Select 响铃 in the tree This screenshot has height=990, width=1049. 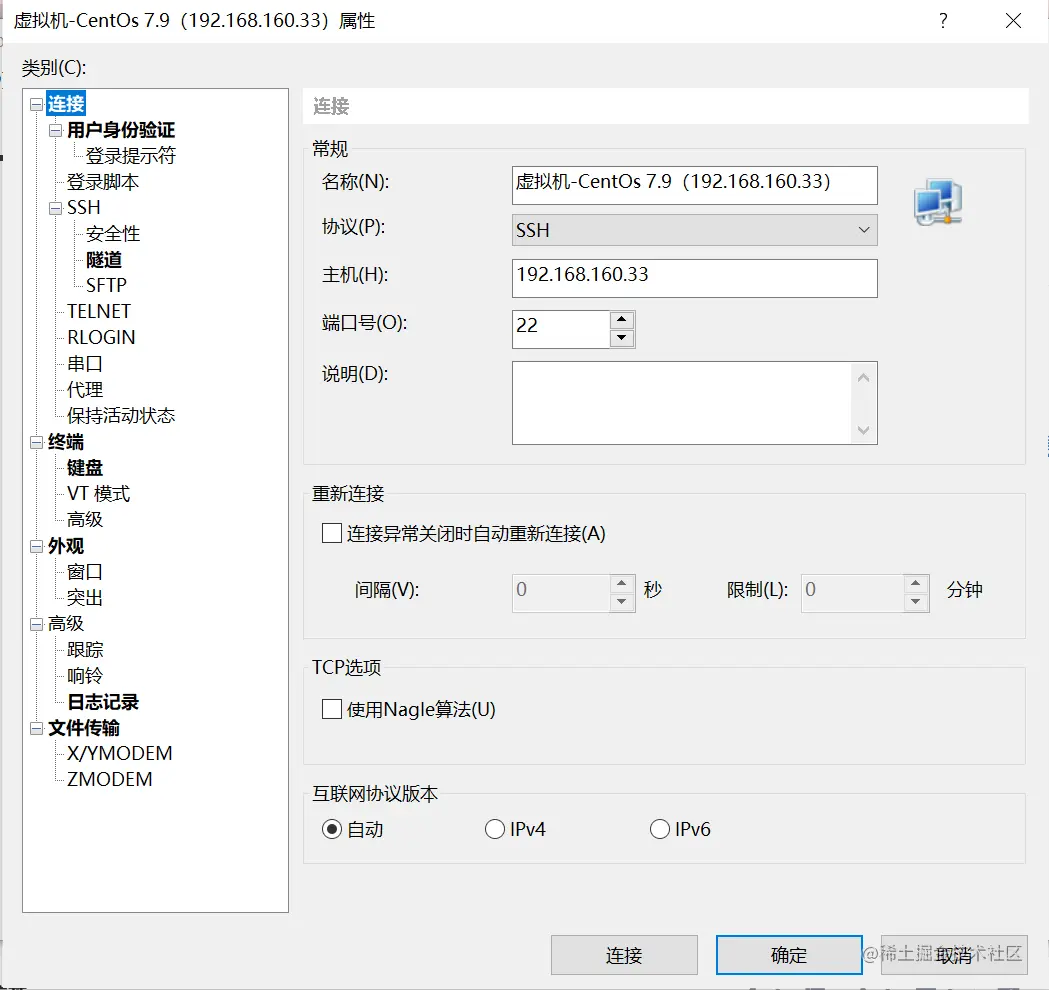point(85,676)
